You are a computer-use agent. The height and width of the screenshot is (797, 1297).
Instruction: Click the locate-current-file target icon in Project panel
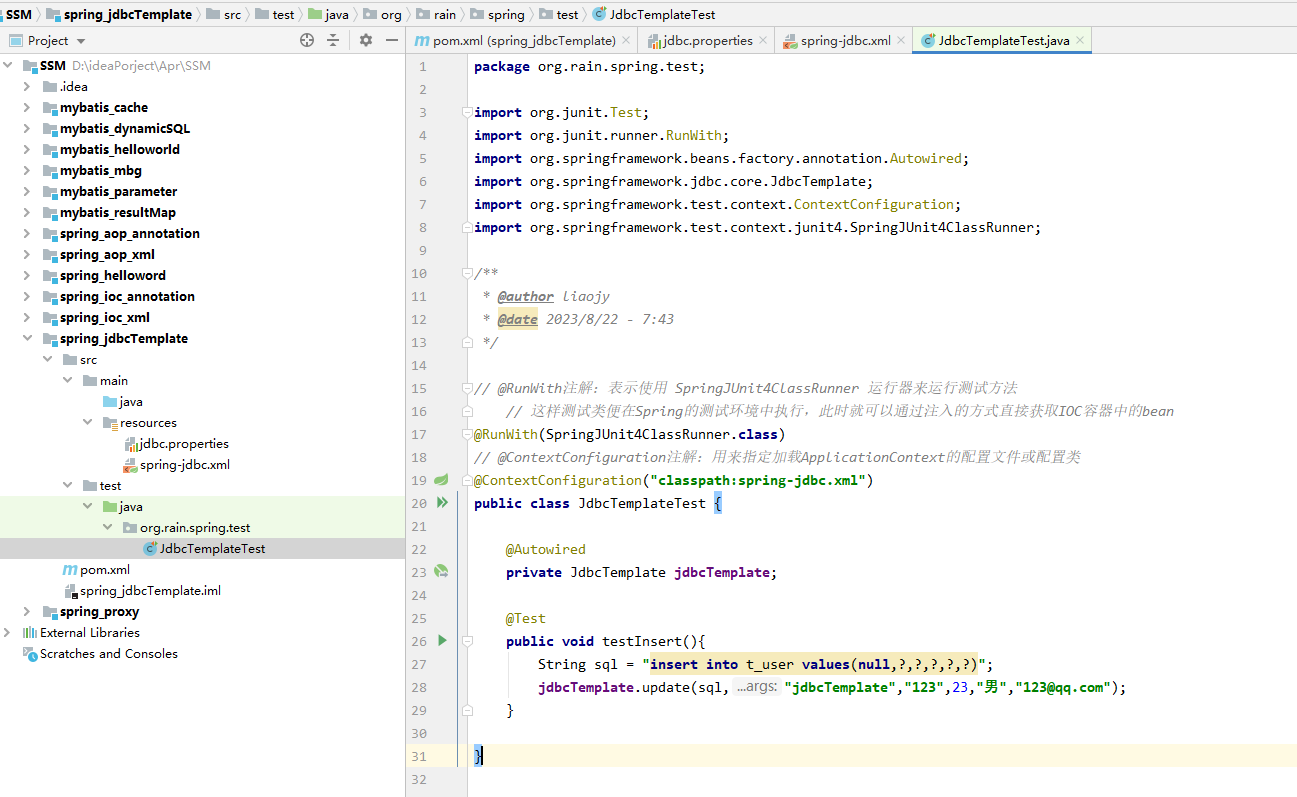(x=307, y=40)
